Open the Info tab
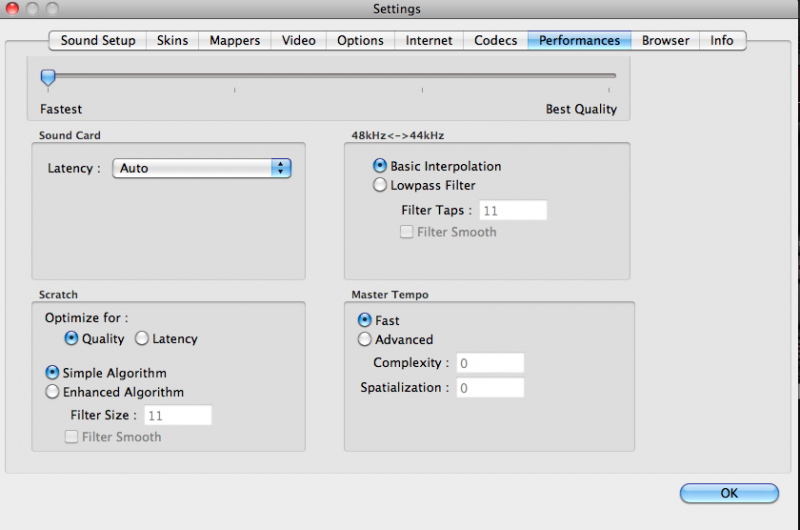Screen dimensions: 800x530 tap(722, 40)
